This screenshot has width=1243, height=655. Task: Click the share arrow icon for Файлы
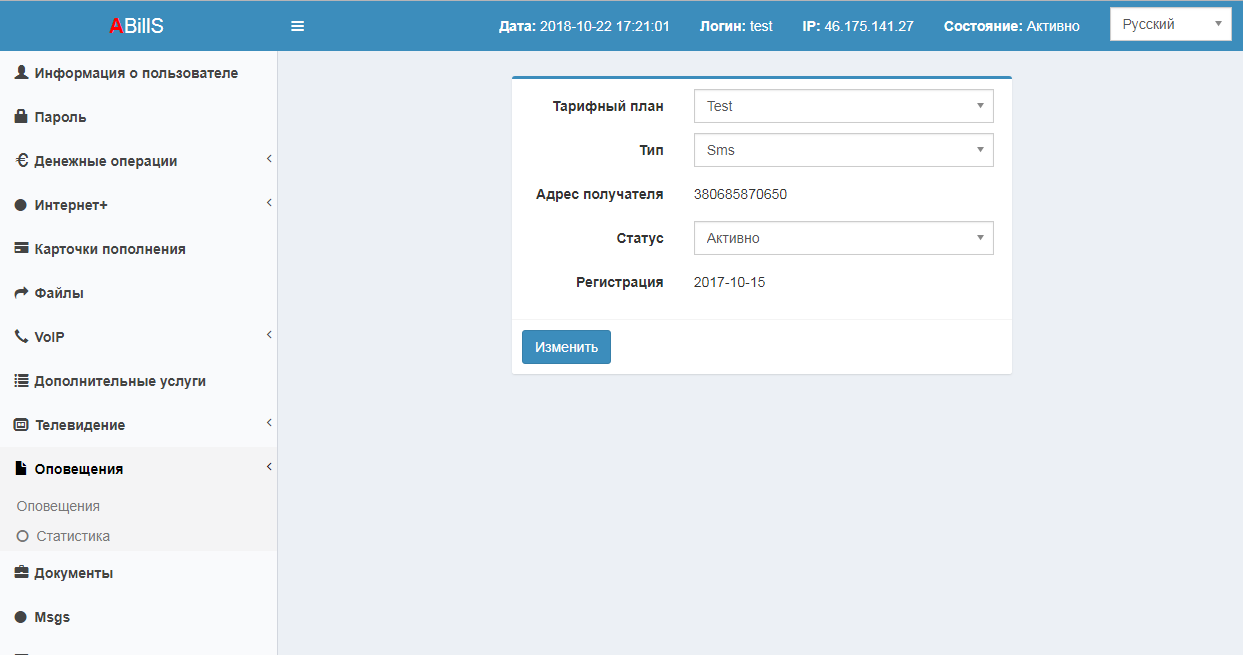click(x=21, y=293)
